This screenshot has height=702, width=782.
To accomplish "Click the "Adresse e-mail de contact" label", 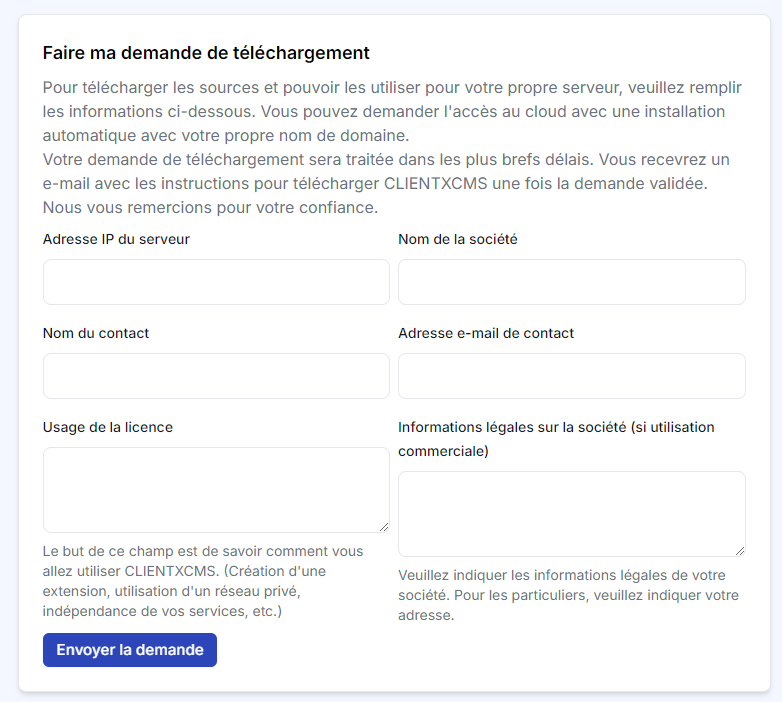I will [x=486, y=333].
